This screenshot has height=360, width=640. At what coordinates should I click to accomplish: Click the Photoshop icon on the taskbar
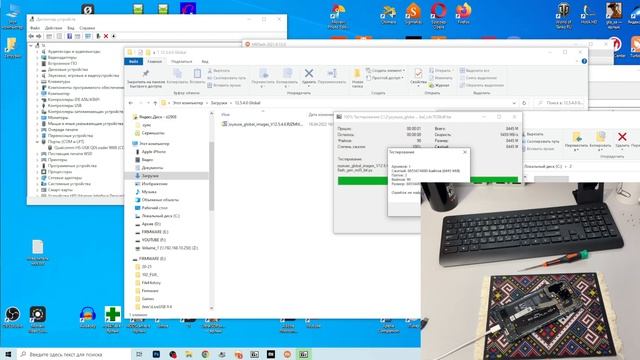[x=156, y=354]
